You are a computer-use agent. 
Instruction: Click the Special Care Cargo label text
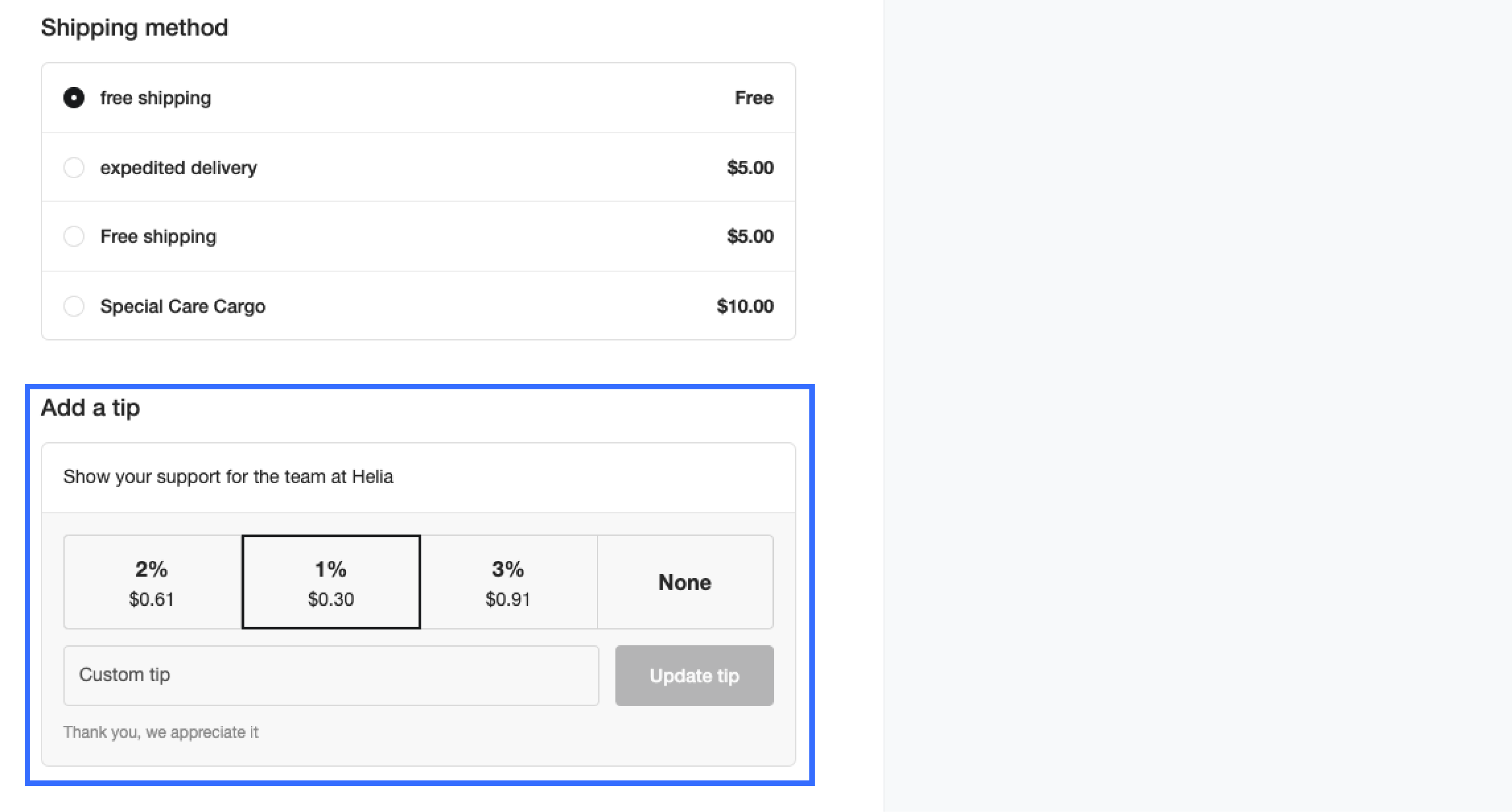tap(182, 306)
